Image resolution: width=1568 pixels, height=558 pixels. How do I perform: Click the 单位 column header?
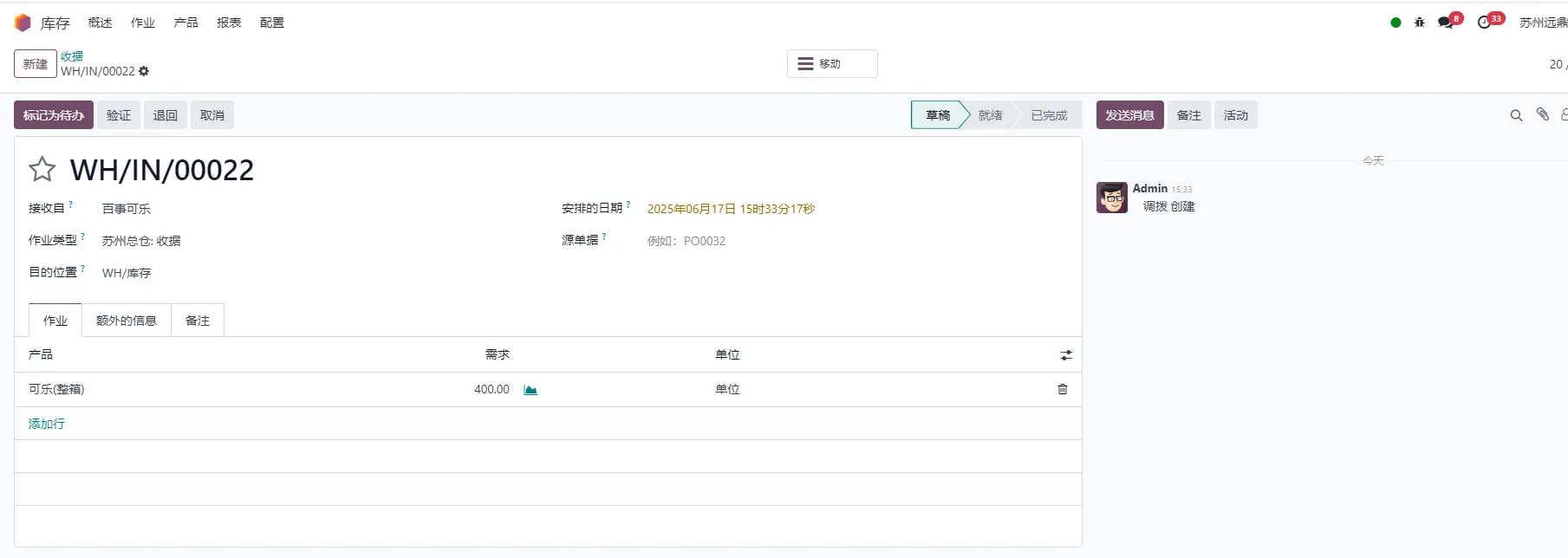(727, 354)
